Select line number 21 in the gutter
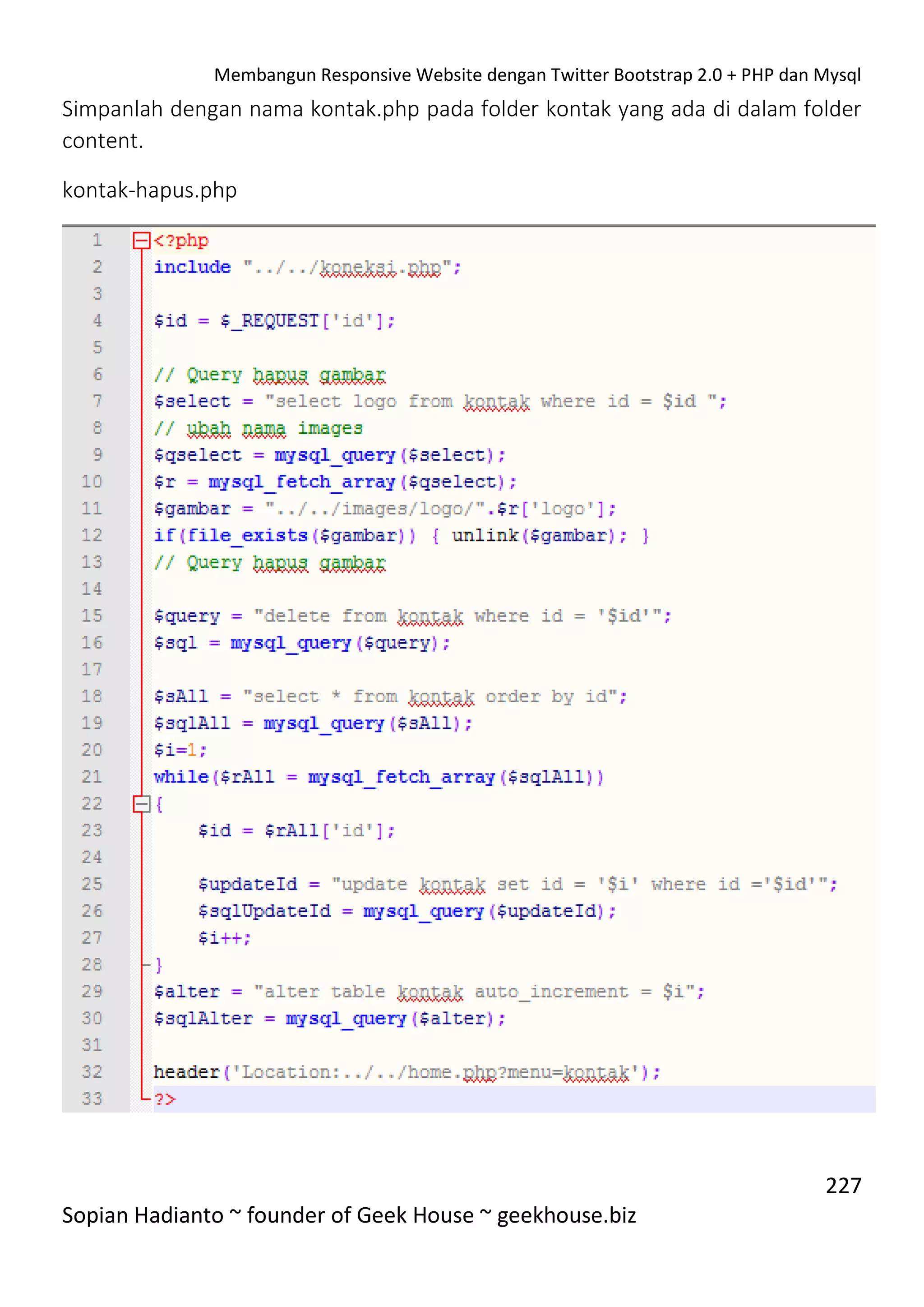This screenshot has width=924, height=1307. pos(92,777)
